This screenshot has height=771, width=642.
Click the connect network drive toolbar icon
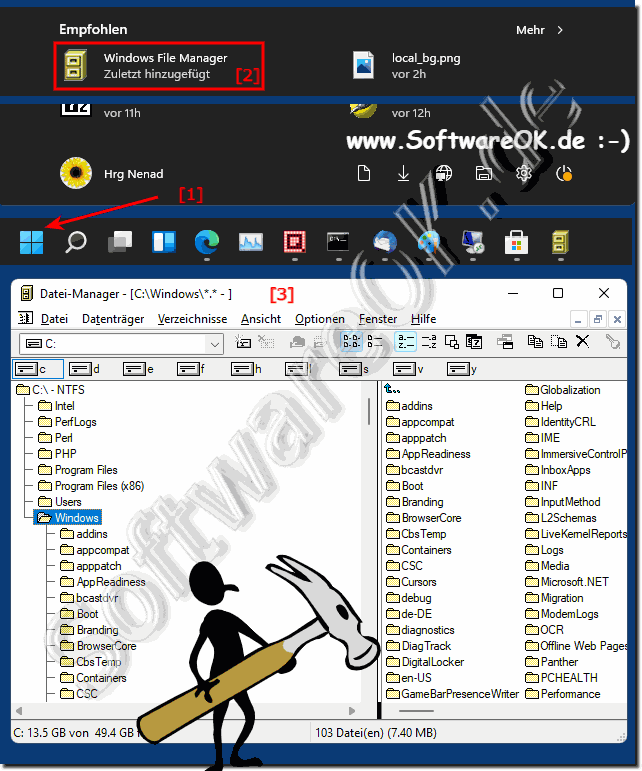(243, 342)
